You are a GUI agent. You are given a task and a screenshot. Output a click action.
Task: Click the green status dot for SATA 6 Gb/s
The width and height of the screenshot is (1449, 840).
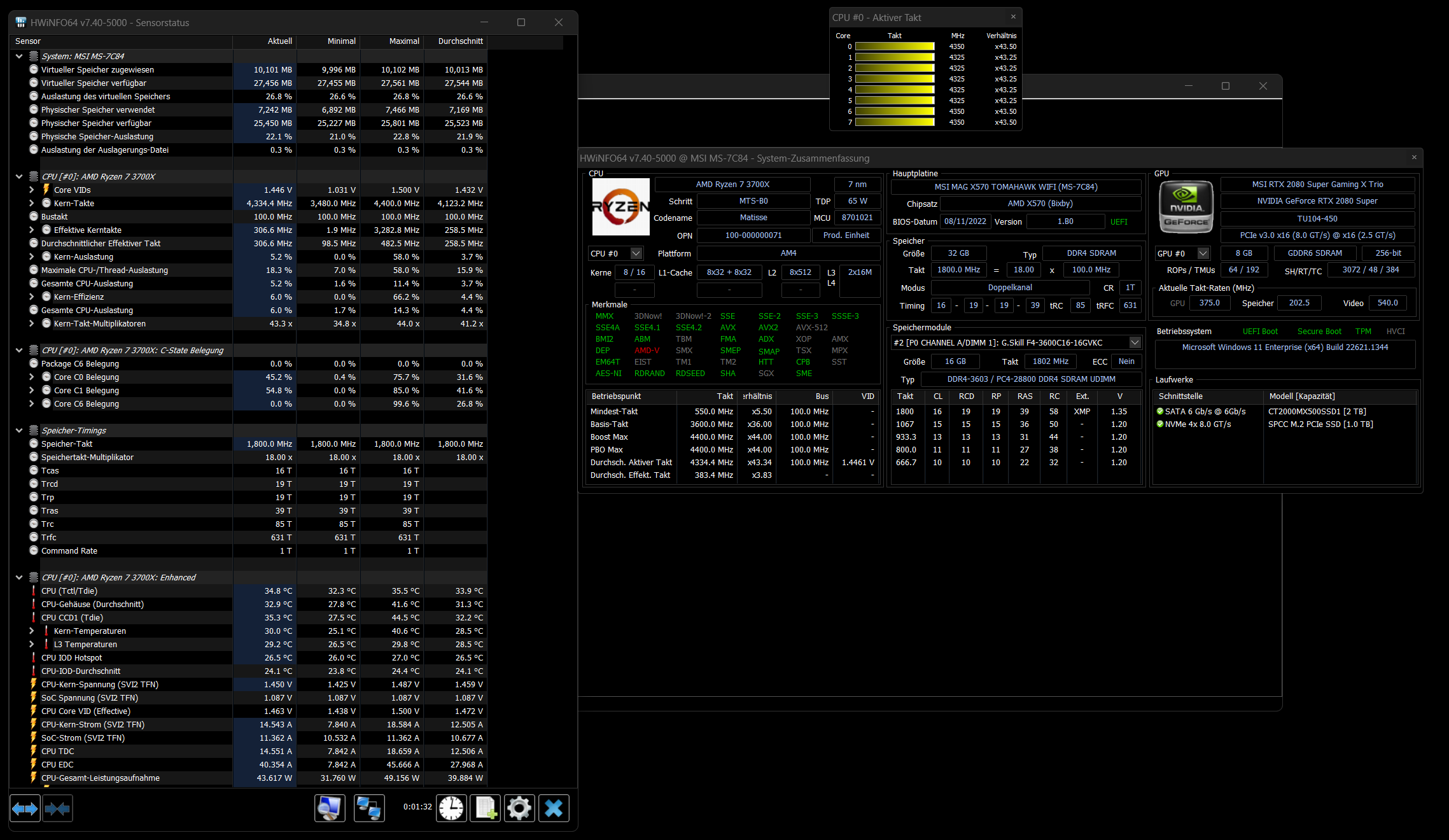tap(1160, 411)
